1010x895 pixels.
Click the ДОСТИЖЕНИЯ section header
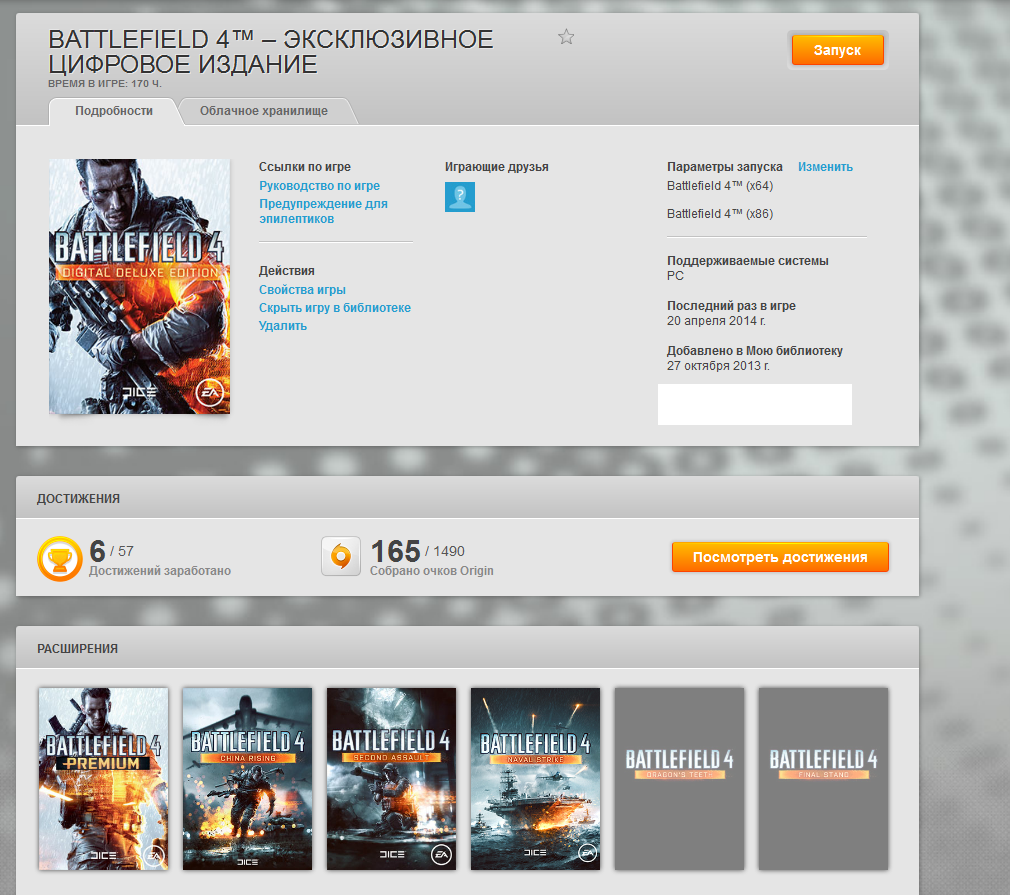pos(78,499)
